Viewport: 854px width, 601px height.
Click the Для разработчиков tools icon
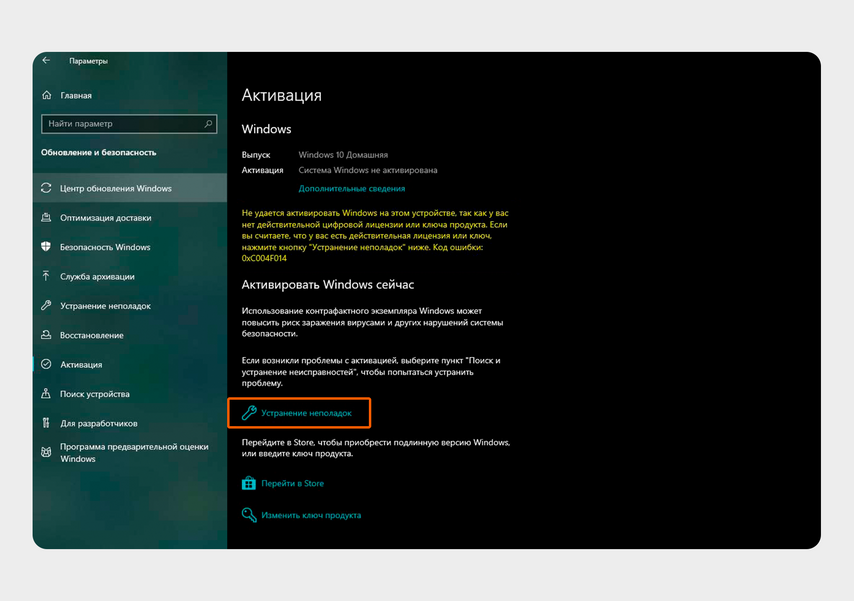[x=46, y=423]
